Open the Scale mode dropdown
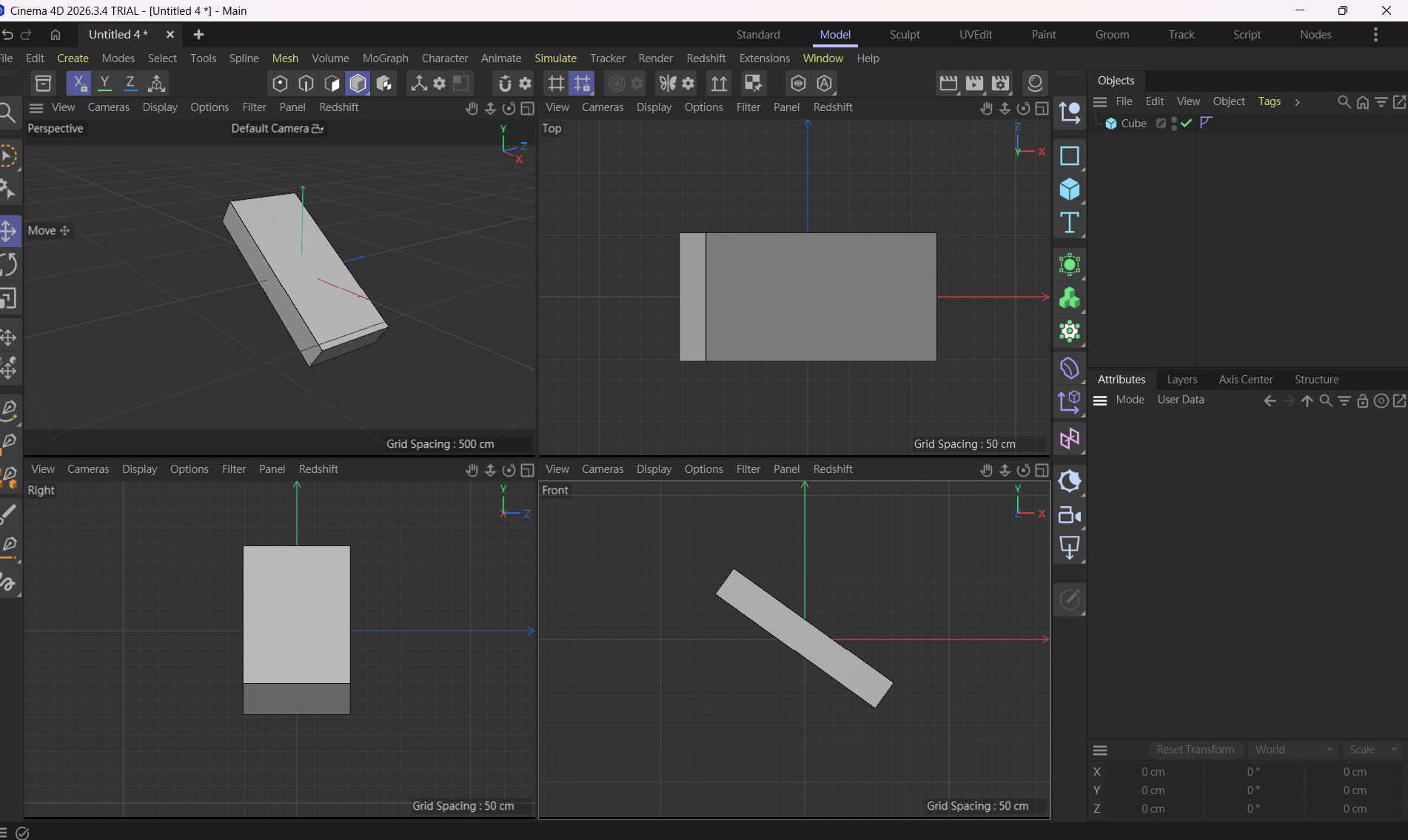This screenshot has width=1408, height=840. point(1372,750)
